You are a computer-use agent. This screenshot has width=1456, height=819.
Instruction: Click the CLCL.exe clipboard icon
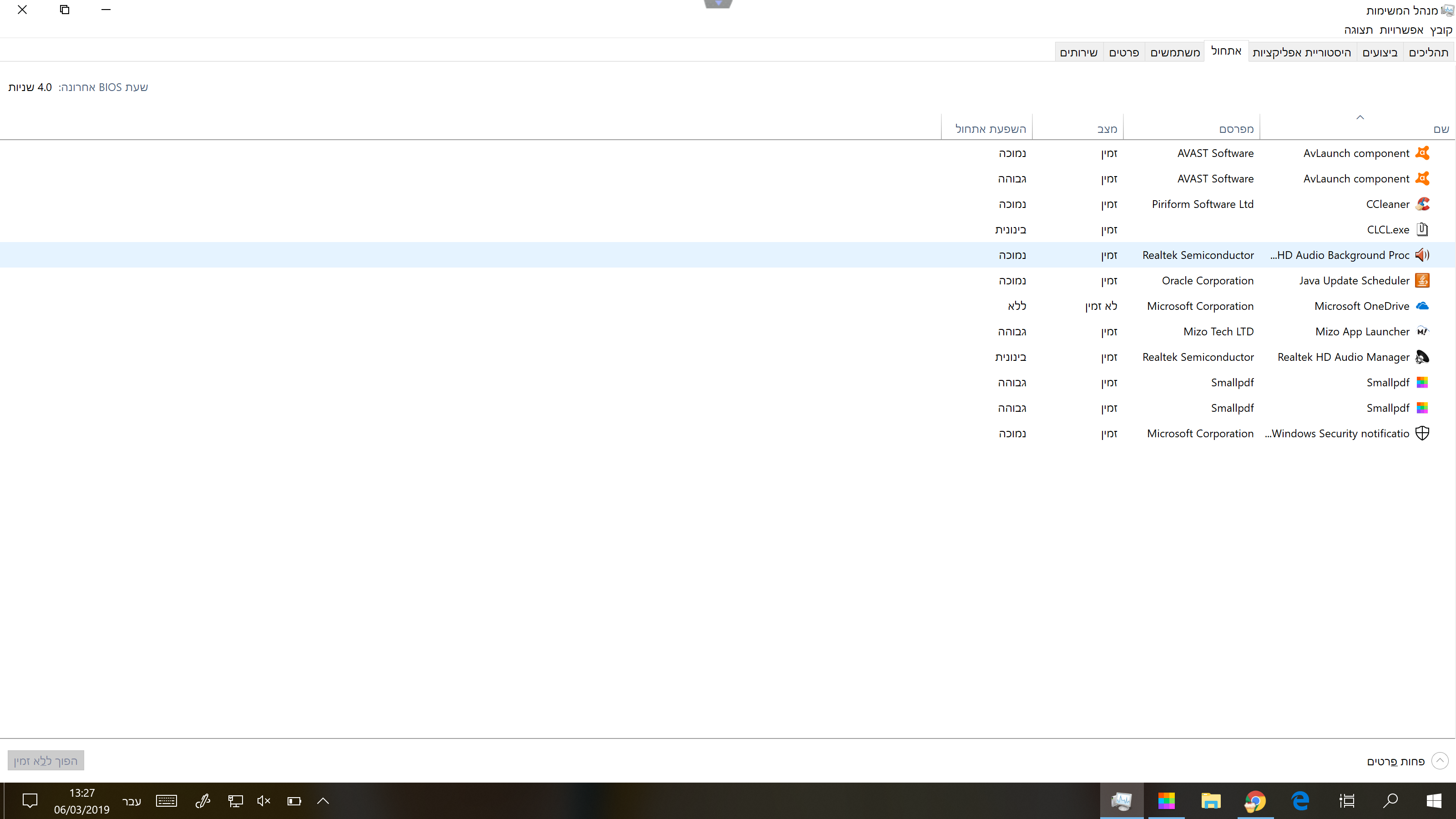tap(1422, 229)
